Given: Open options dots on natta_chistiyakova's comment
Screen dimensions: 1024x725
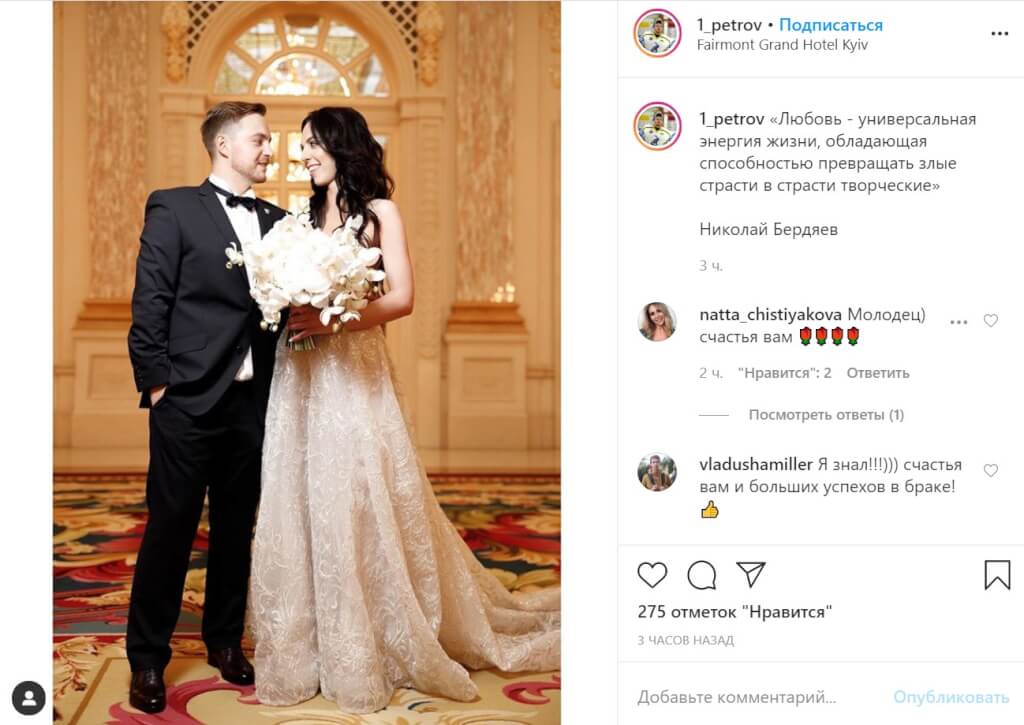Looking at the screenshot, I should [958, 322].
